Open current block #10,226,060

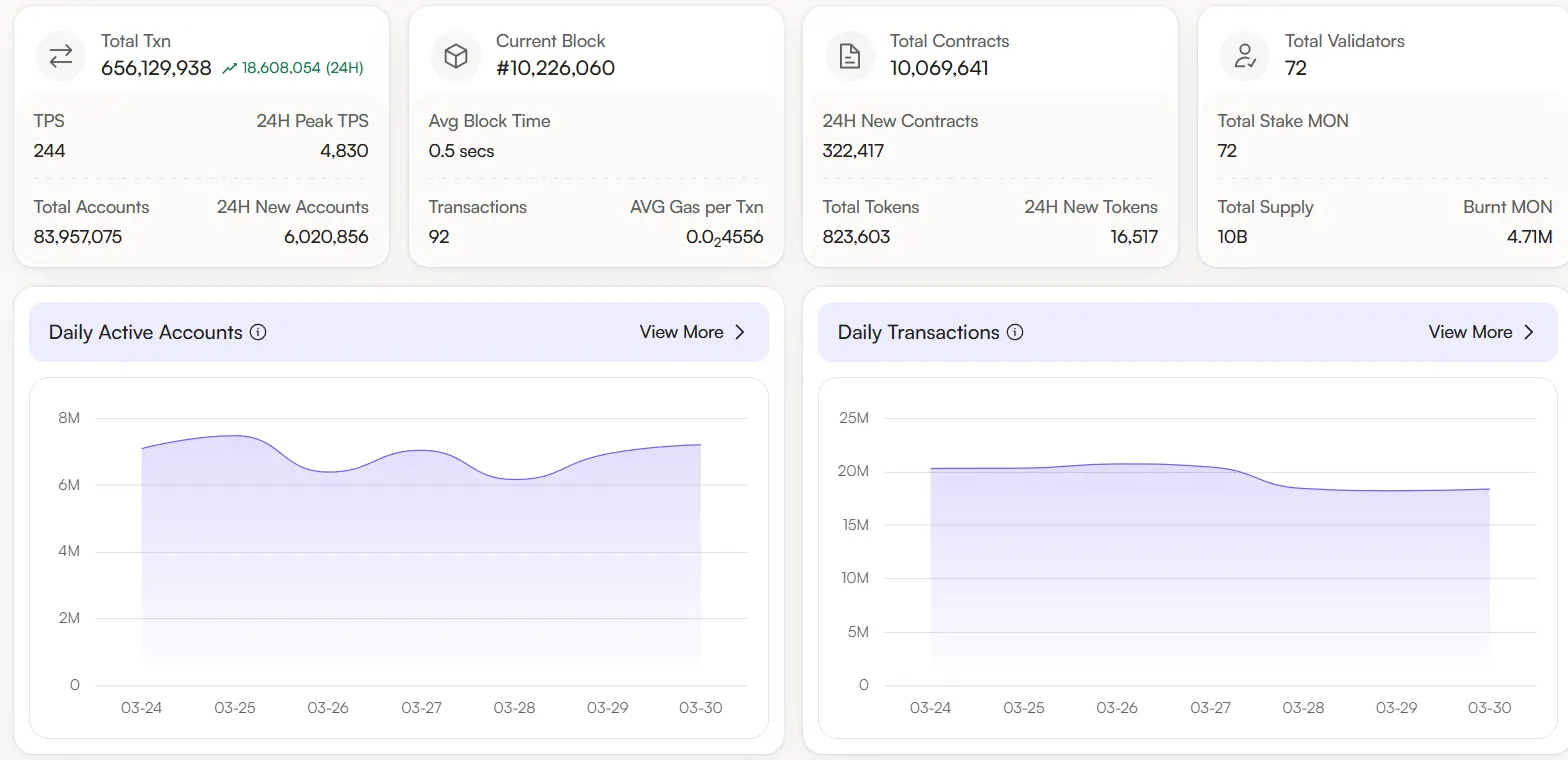(x=555, y=68)
